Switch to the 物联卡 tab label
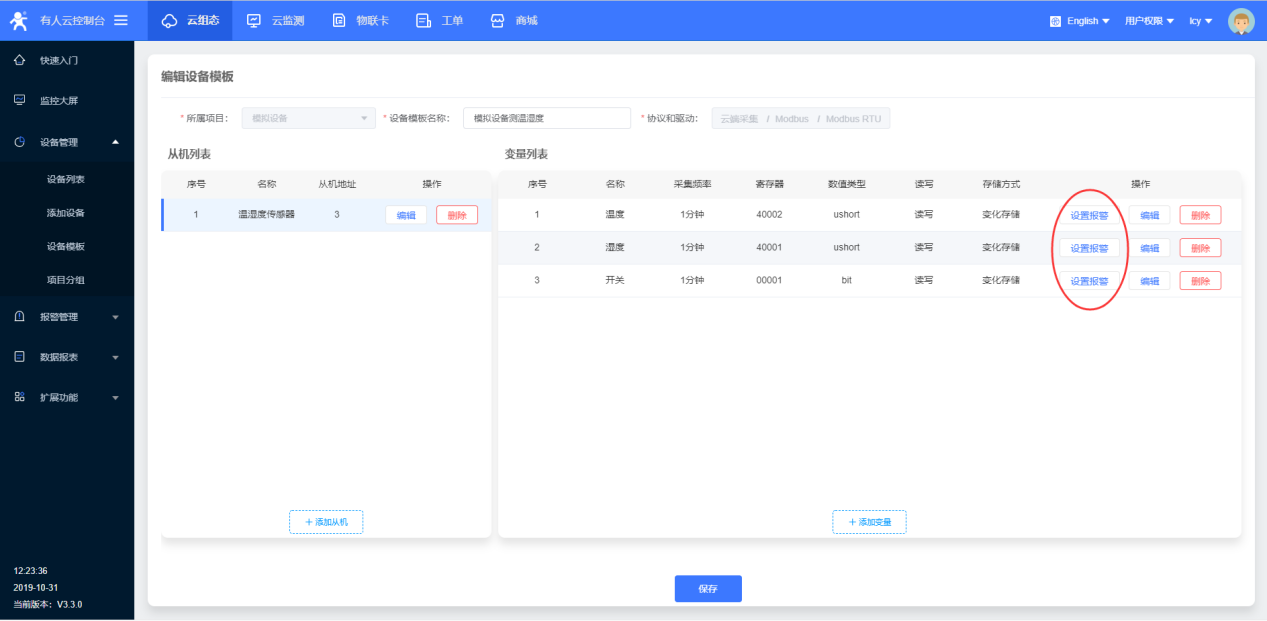The height and width of the screenshot is (621, 1267). (373, 21)
